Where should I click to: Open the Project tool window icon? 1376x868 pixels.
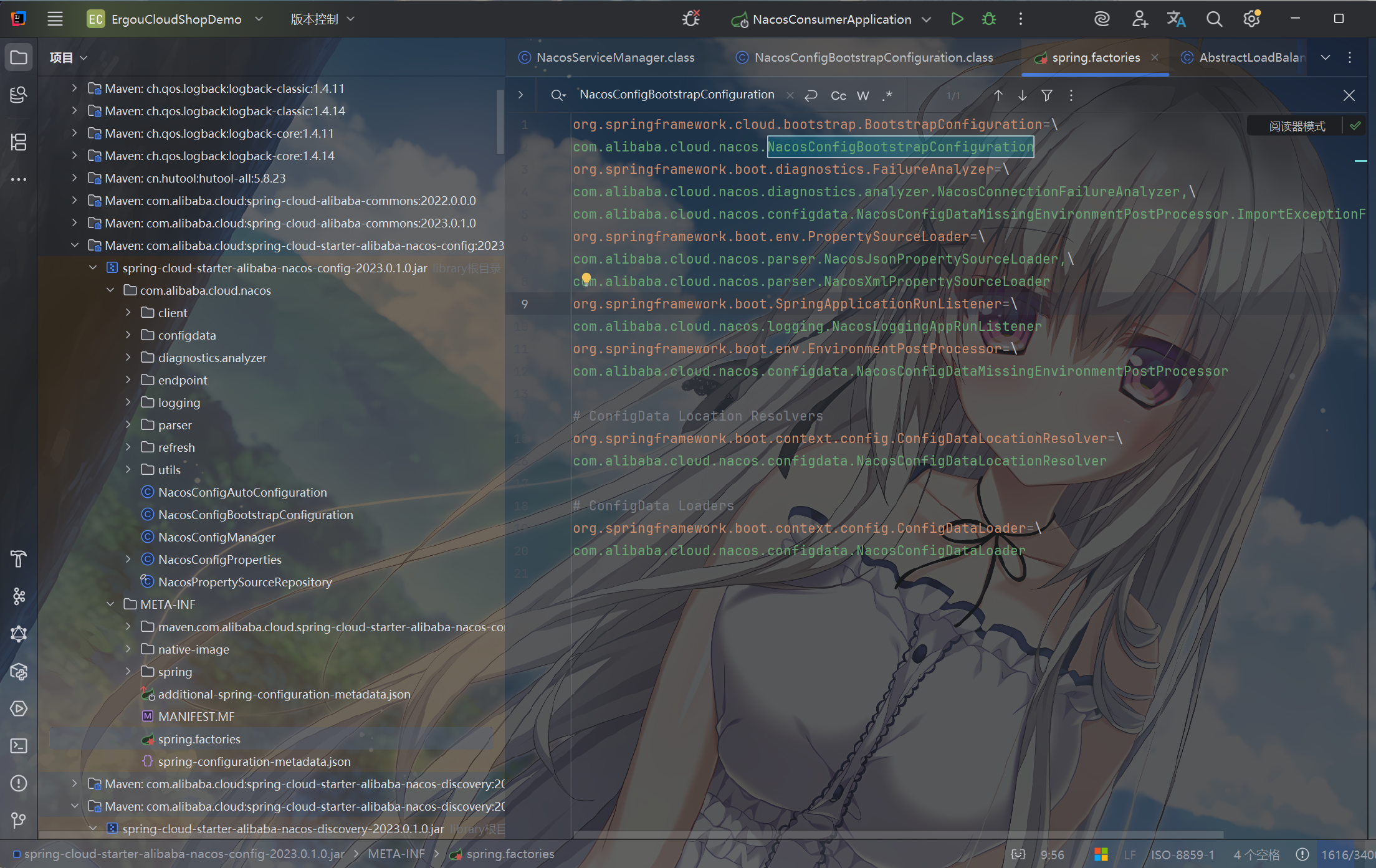click(x=19, y=57)
